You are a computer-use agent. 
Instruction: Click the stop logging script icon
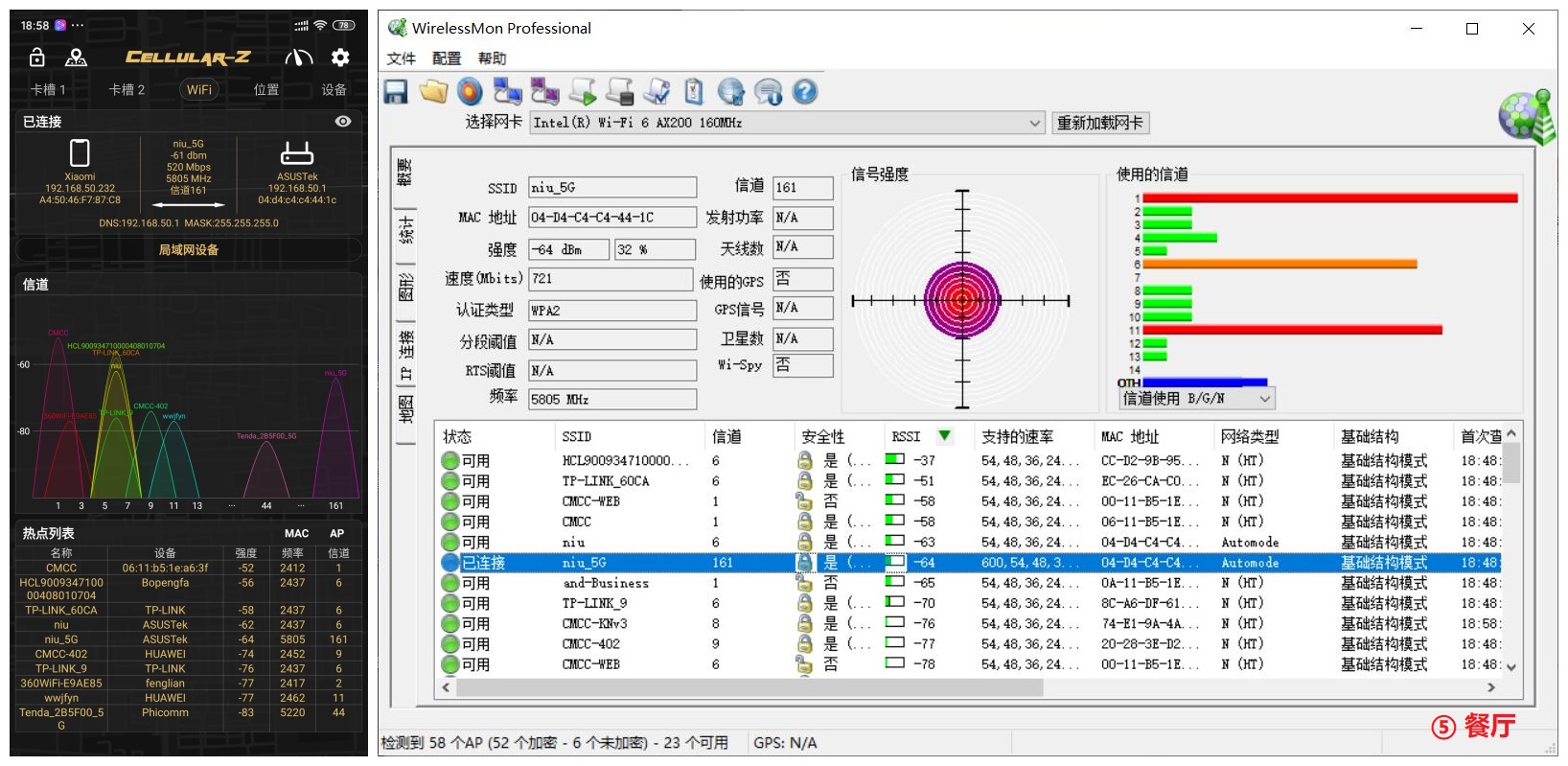tap(619, 92)
